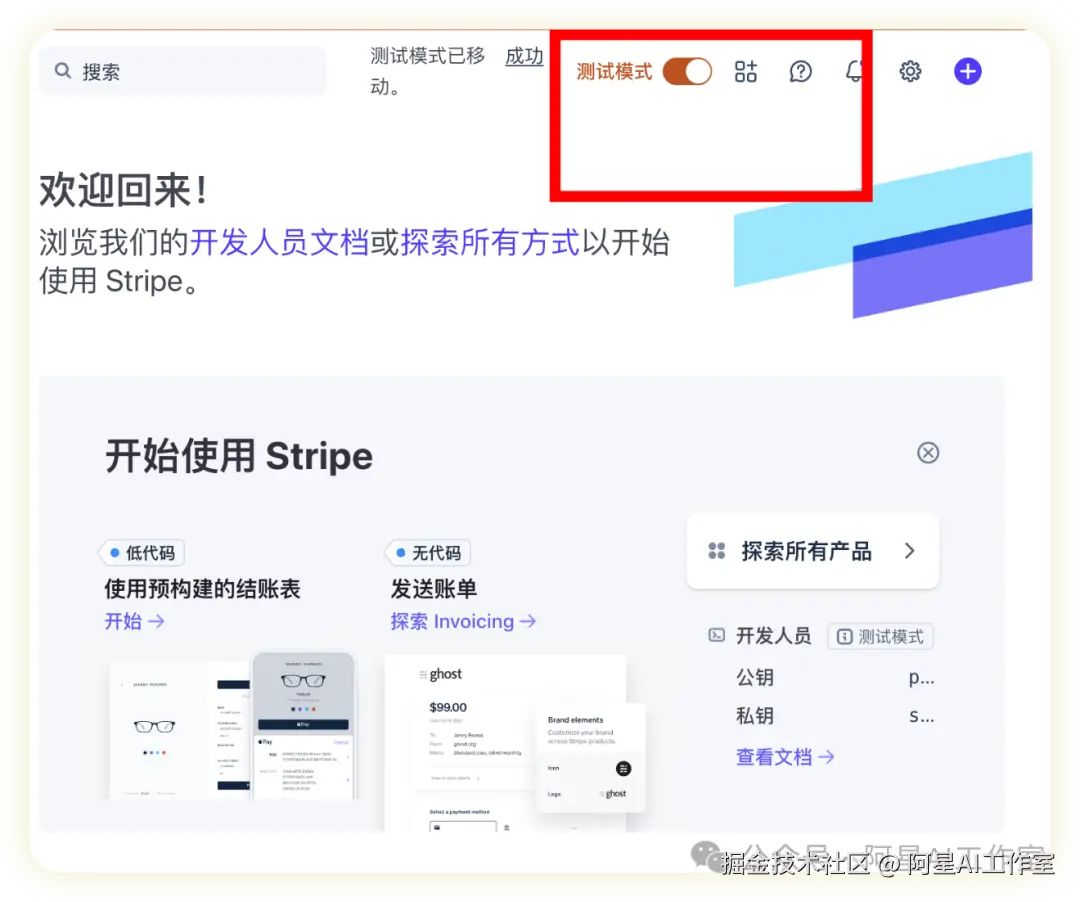
Task: Open the notifications bell icon
Action: pos(856,71)
